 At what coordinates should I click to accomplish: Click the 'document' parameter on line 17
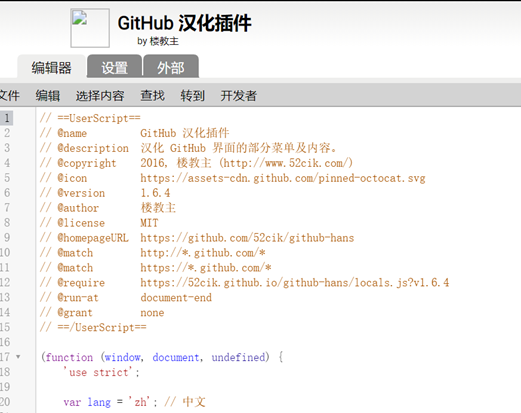coord(176,357)
